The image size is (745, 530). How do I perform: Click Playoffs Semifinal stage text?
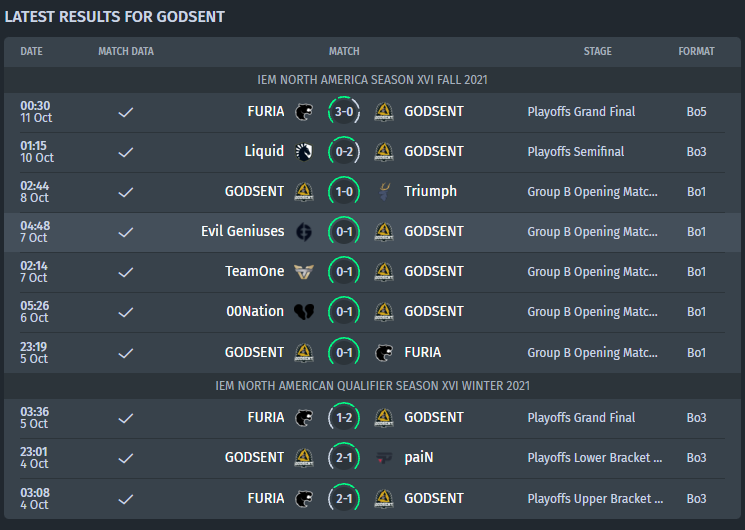pos(575,152)
